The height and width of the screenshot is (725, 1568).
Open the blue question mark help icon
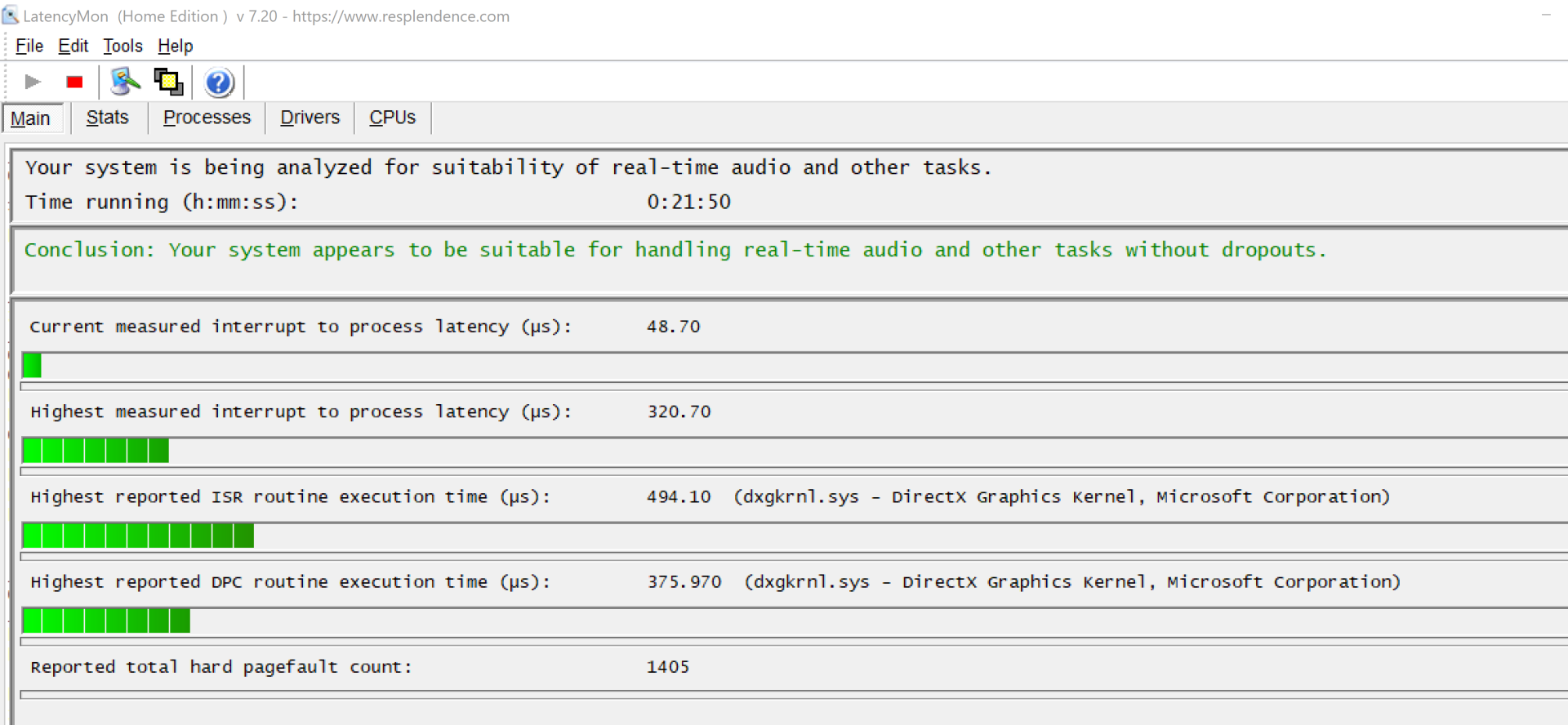pyautogui.click(x=219, y=82)
